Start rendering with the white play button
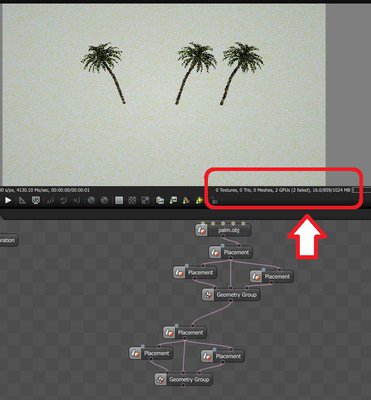The height and width of the screenshot is (400, 371). coord(8,200)
